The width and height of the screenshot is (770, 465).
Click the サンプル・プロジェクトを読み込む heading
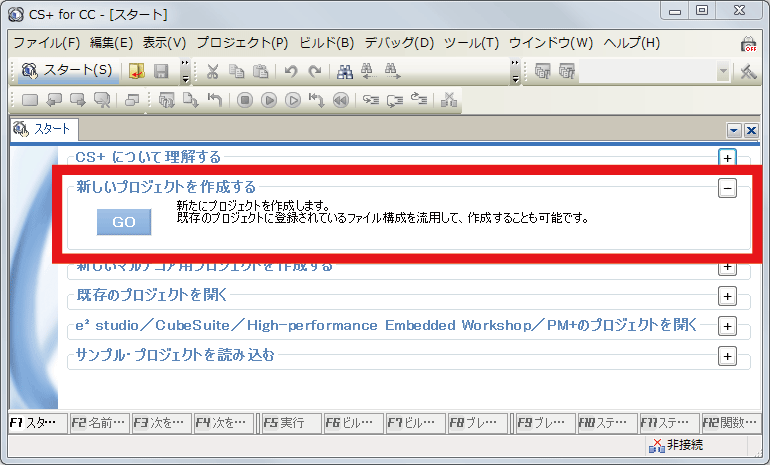(x=175, y=355)
